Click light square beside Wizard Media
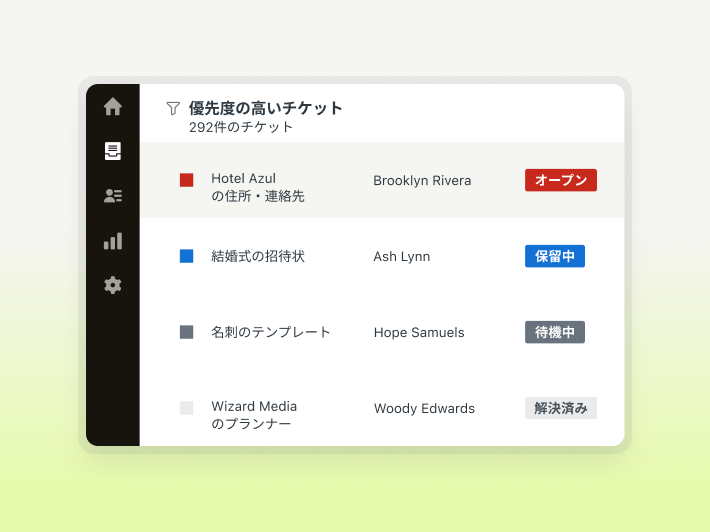710x532 pixels. pos(187,408)
